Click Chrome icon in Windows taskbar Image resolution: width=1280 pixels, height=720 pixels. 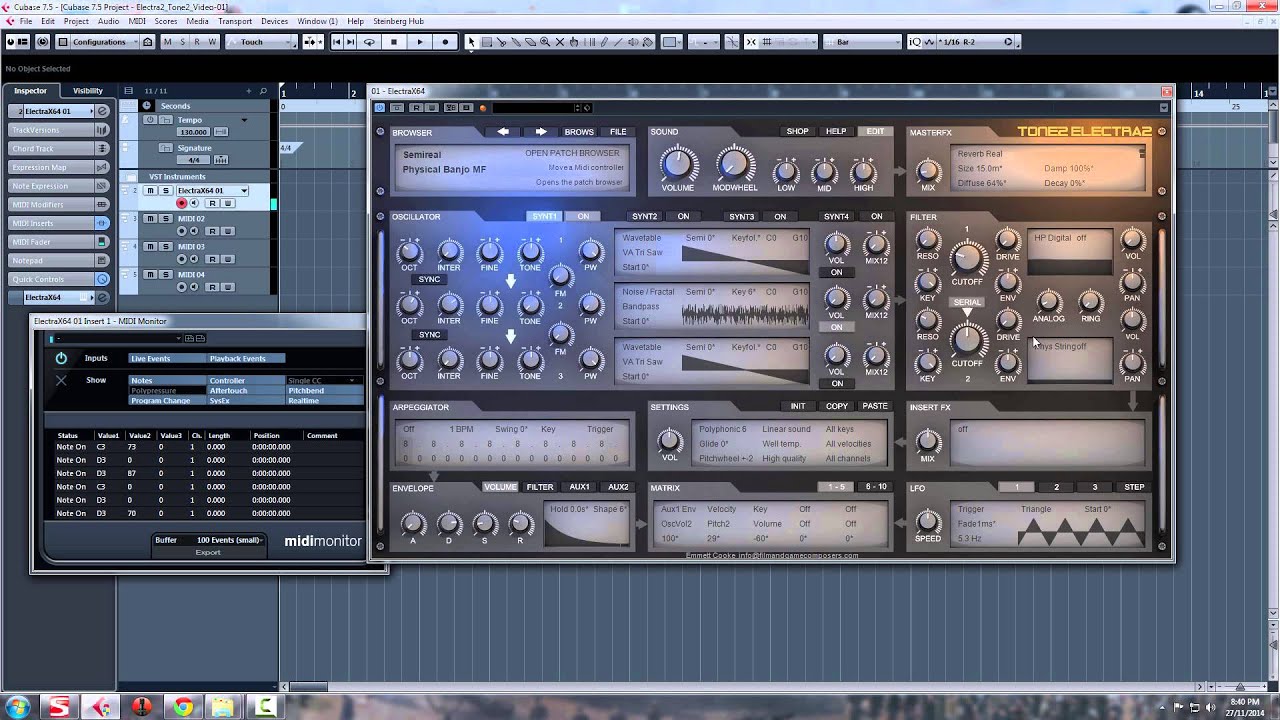point(183,707)
